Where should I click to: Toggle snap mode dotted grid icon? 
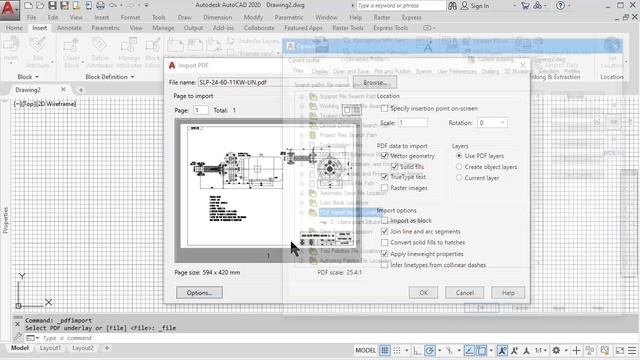pyautogui.click(x=397, y=350)
